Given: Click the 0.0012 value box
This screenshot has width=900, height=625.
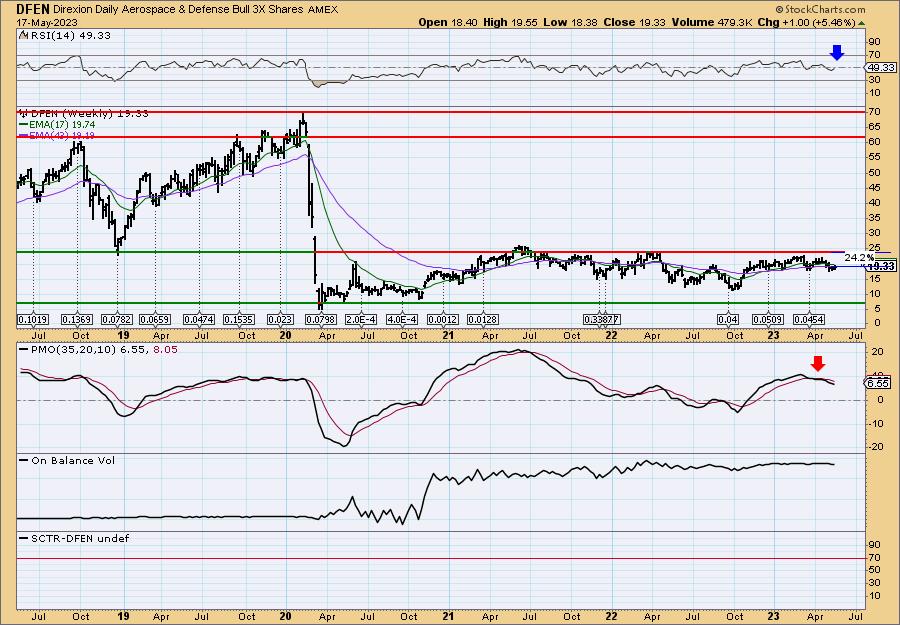Looking at the screenshot, I should point(444,319).
